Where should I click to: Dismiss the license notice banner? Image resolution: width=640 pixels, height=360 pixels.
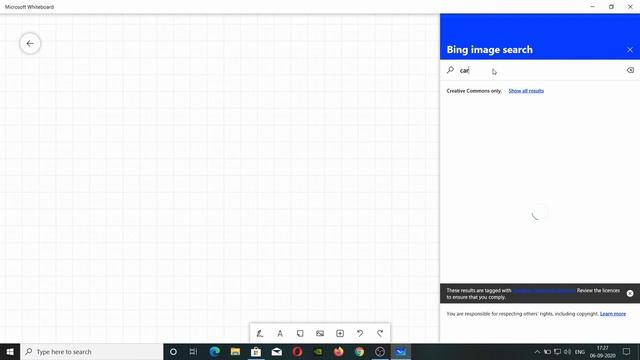630,293
